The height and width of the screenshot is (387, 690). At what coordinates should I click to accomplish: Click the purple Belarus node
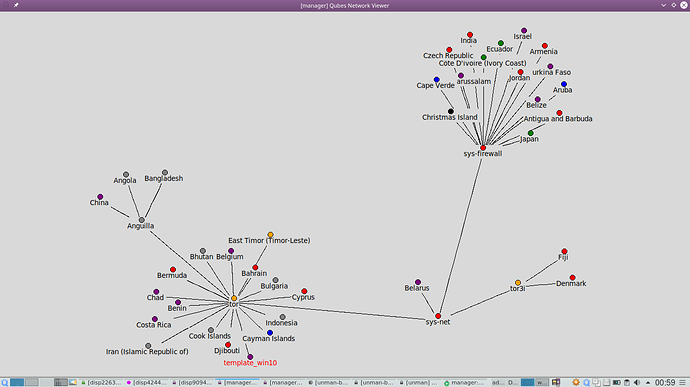coord(418,282)
